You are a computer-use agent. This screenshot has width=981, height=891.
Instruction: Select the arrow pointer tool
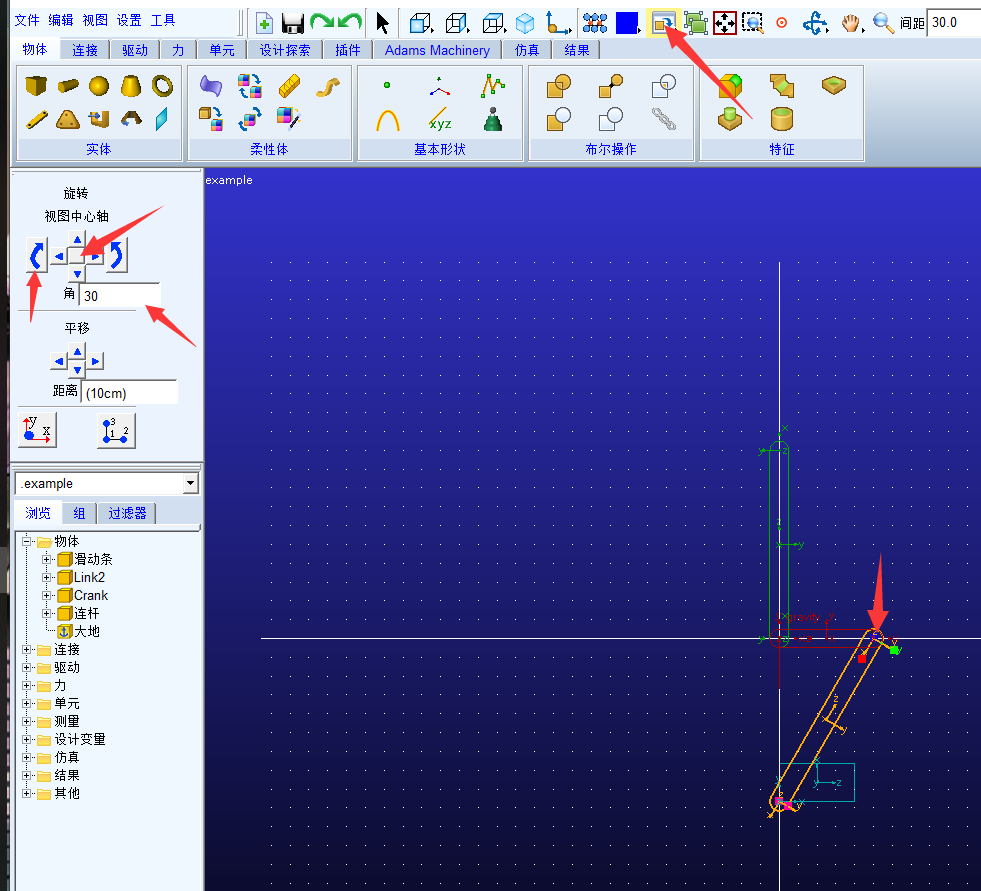382,23
